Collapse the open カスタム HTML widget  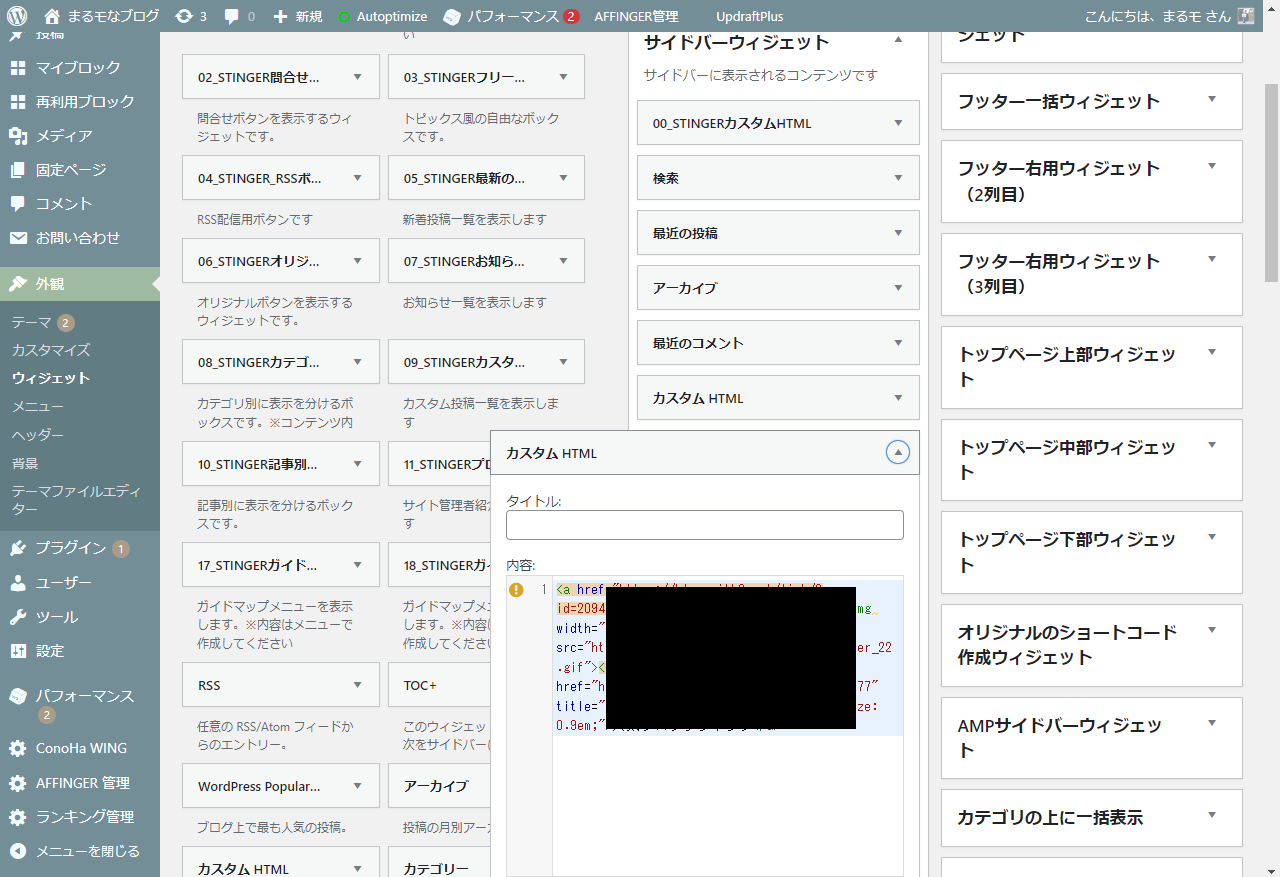tap(898, 453)
